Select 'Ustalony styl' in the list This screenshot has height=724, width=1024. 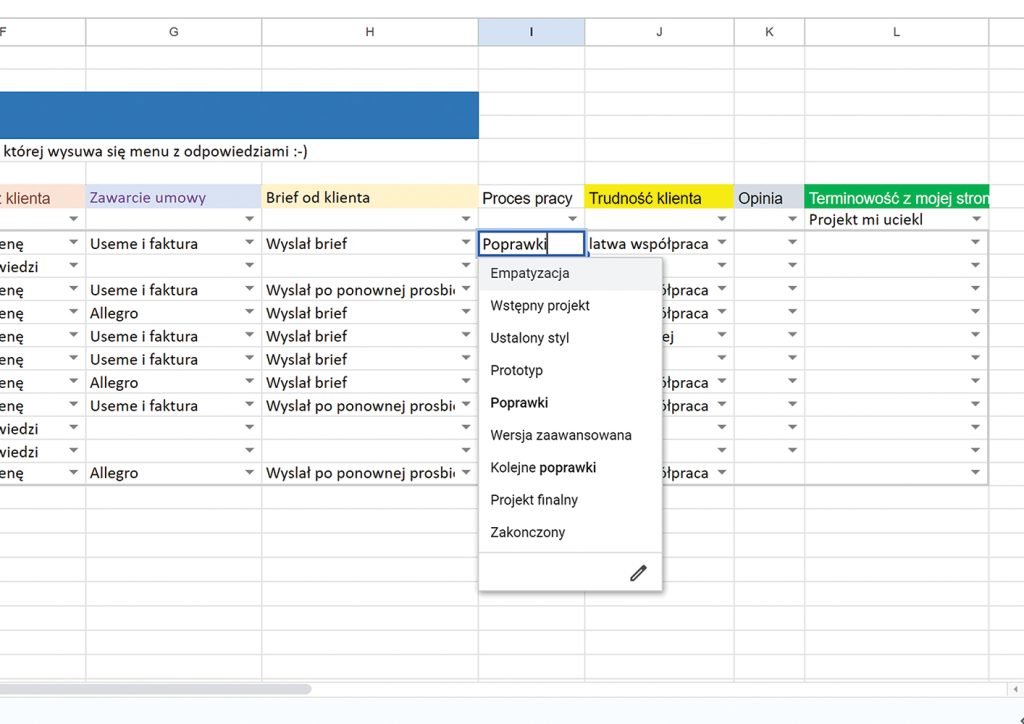click(530, 338)
